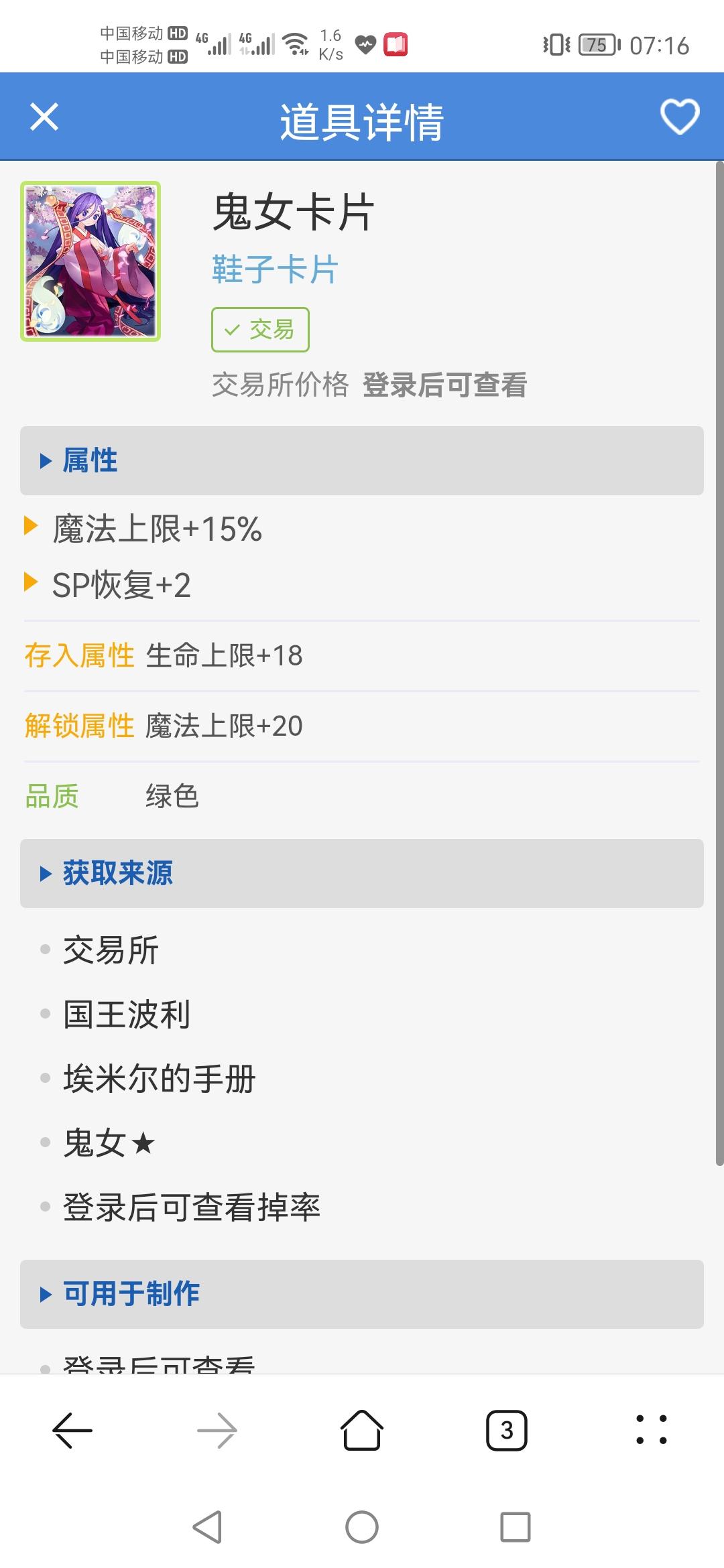This screenshot has height=1568, width=724.
Task: Open the 鞋子卡片 category link
Action: click(x=275, y=269)
